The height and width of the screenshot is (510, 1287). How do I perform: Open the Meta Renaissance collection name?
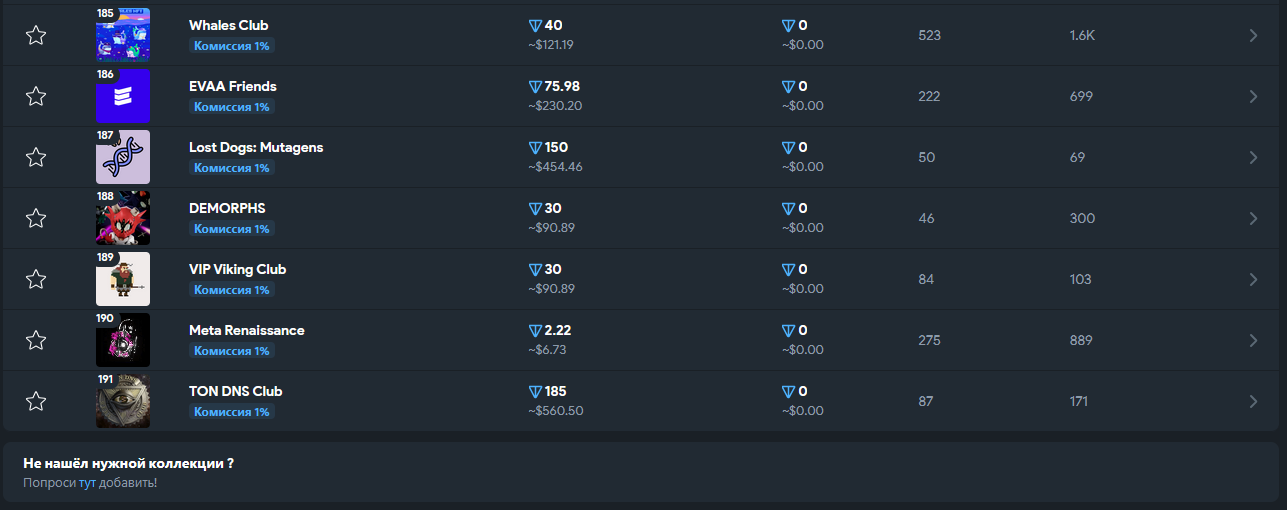tap(247, 330)
